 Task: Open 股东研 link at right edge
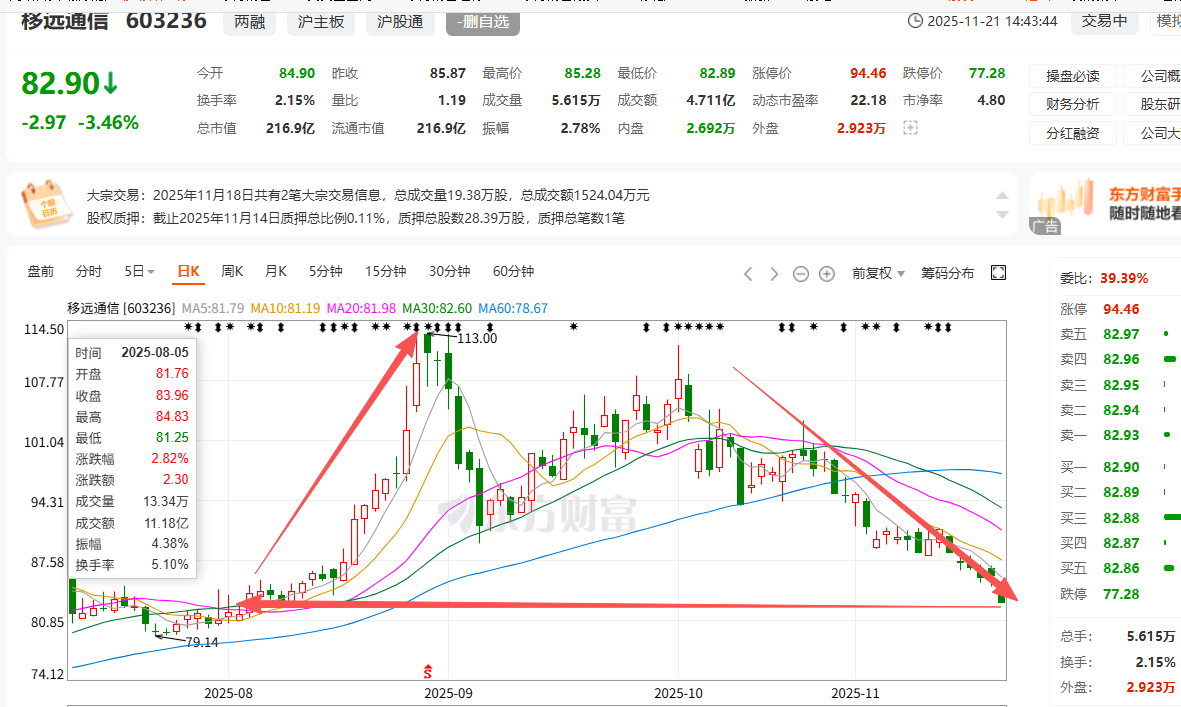point(1152,104)
